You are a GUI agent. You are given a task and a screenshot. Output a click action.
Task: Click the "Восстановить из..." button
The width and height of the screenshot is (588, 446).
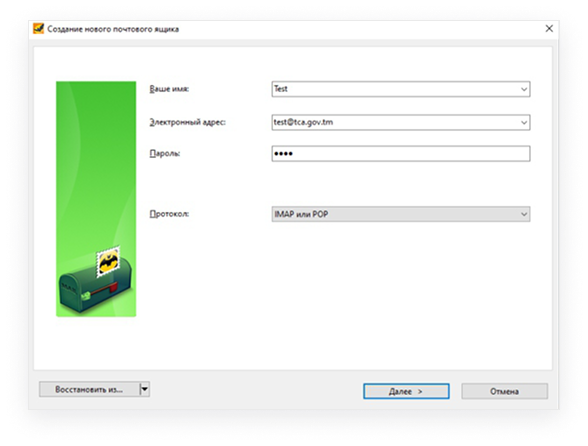click(x=89, y=389)
